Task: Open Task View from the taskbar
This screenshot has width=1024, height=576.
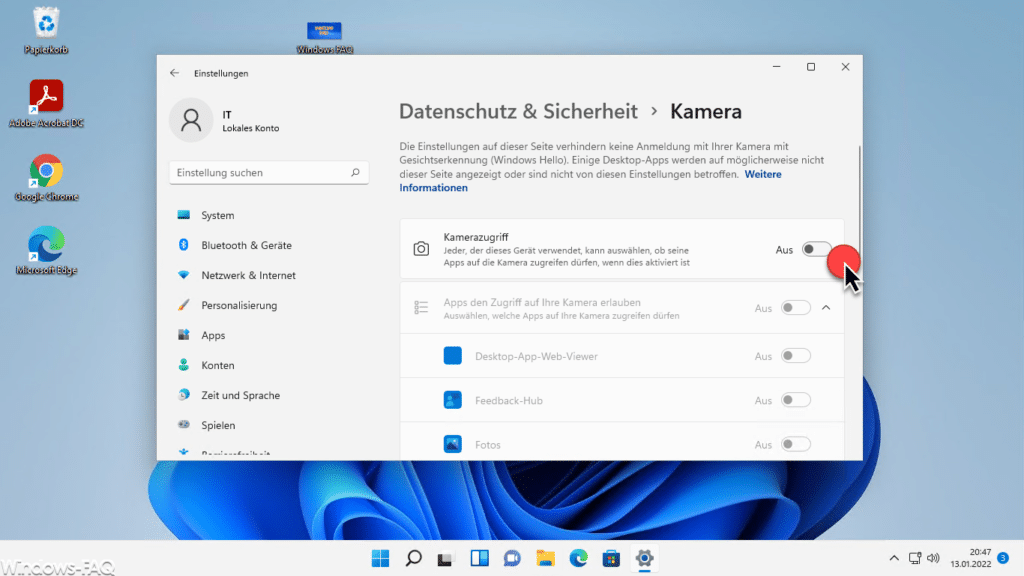Action: click(x=446, y=558)
